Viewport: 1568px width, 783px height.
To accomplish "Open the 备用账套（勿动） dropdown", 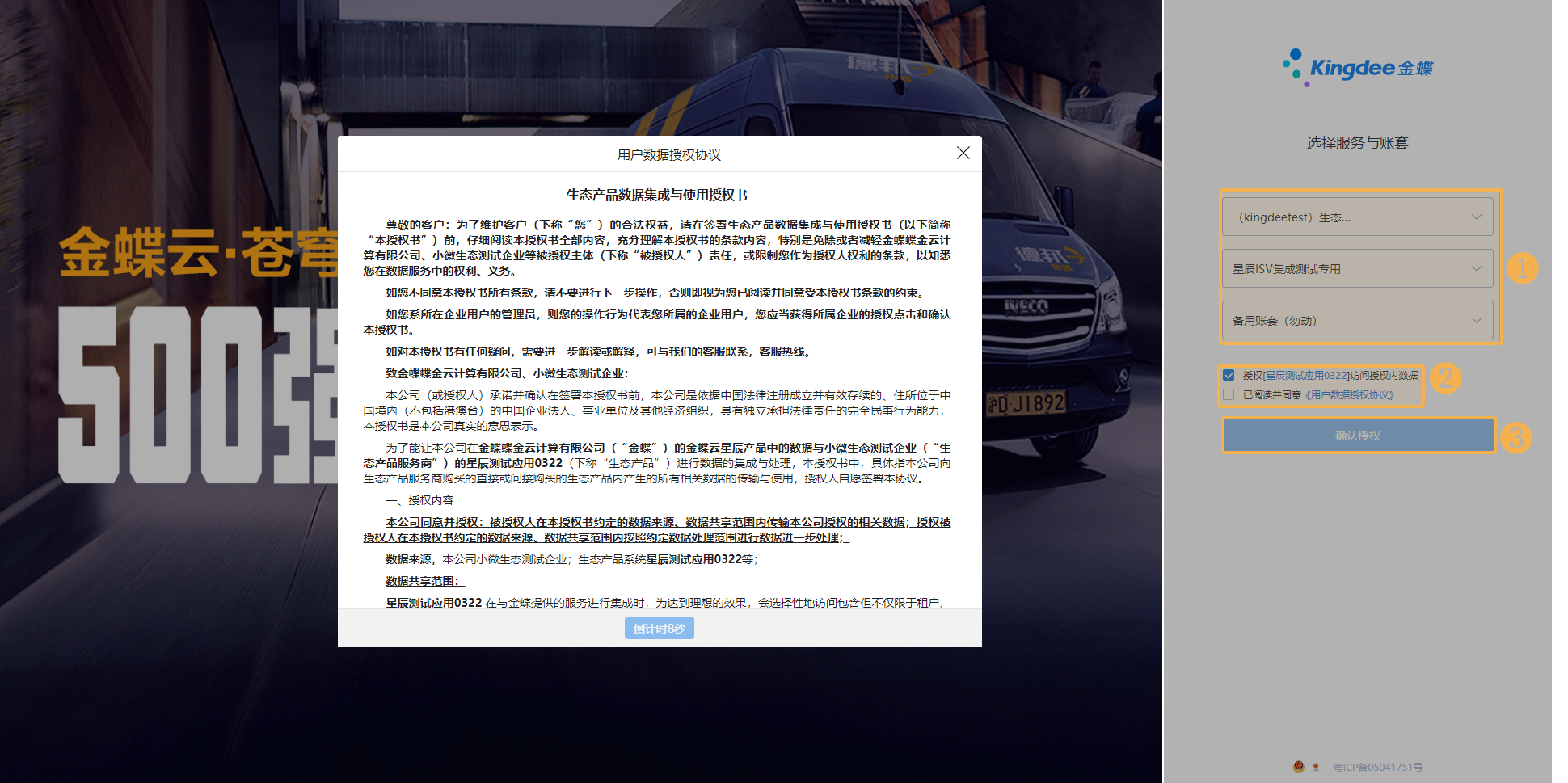I will click(x=1357, y=320).
